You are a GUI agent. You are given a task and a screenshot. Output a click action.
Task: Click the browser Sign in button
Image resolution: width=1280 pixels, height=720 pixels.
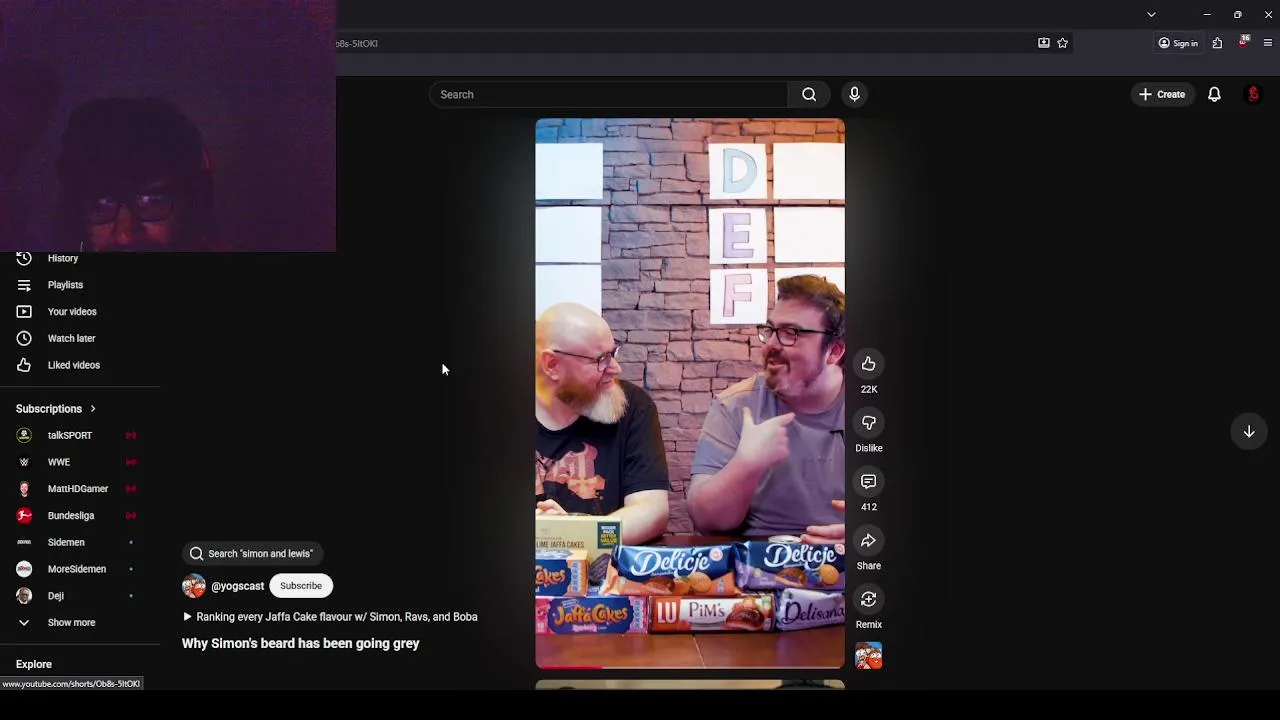[1178, 43]
